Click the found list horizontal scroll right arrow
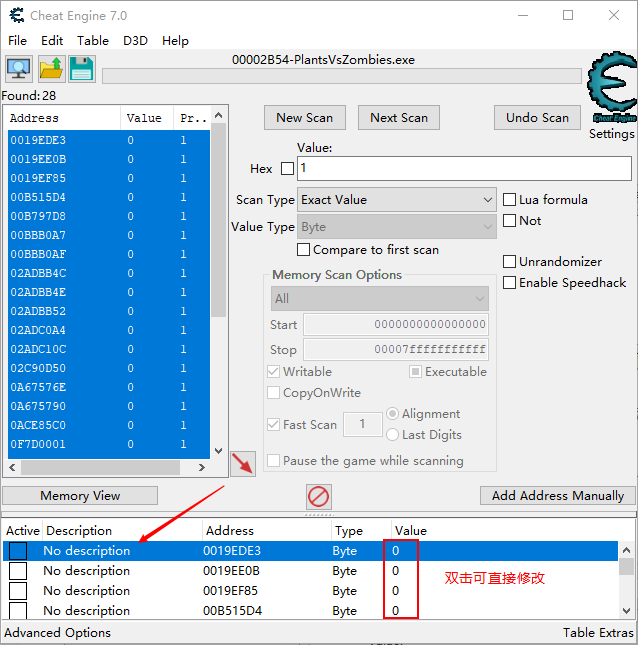This screenshot has width=638, height=645. (x=202, y=468)
